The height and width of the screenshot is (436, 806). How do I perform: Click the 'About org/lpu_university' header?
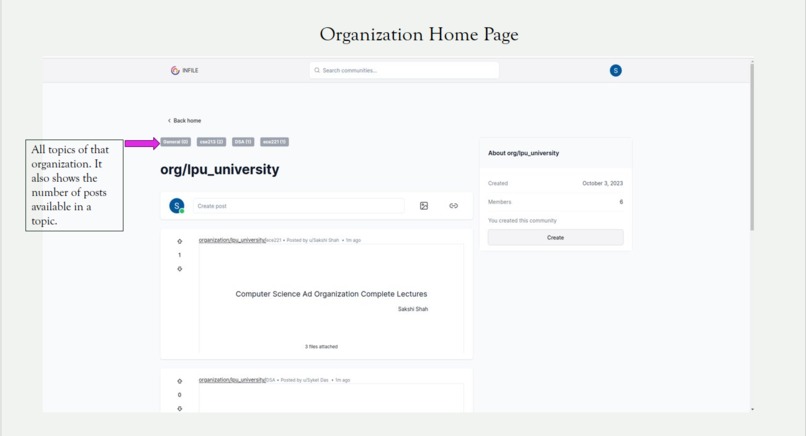523,153
